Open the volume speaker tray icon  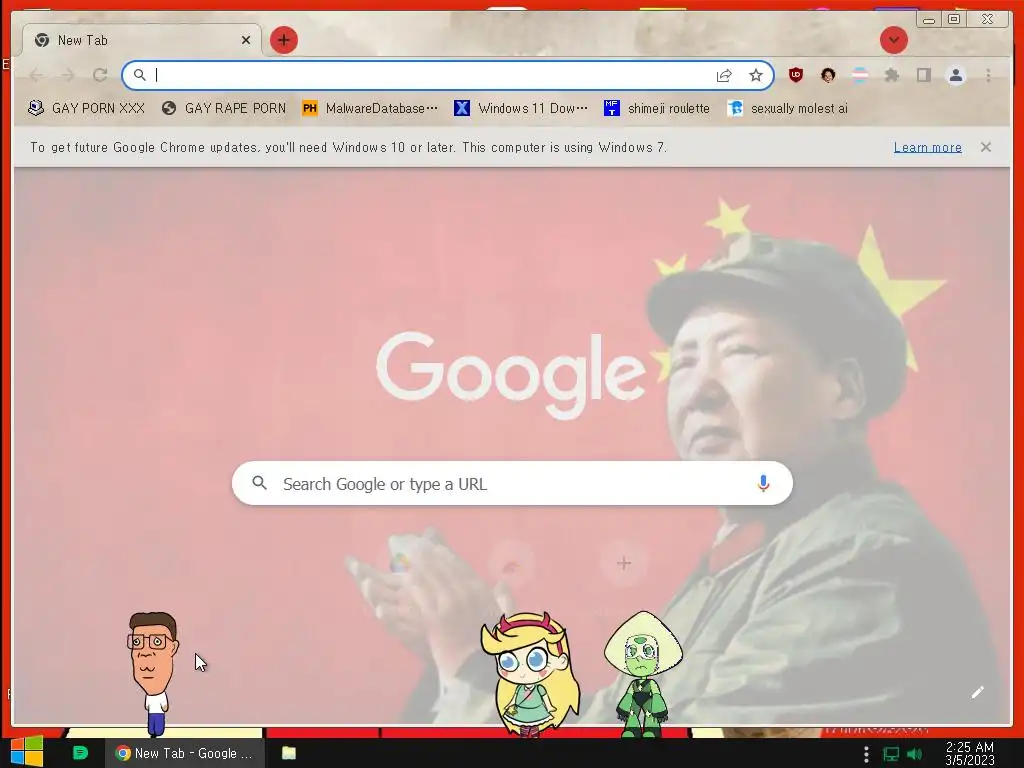tap(914, 754)
